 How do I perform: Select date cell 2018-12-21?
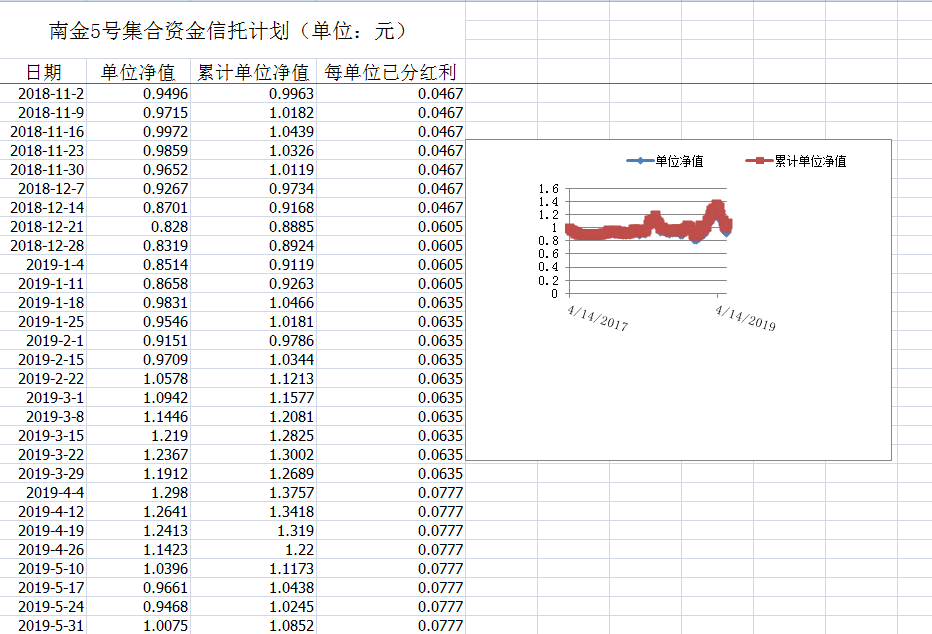click(x=43, y=226)
